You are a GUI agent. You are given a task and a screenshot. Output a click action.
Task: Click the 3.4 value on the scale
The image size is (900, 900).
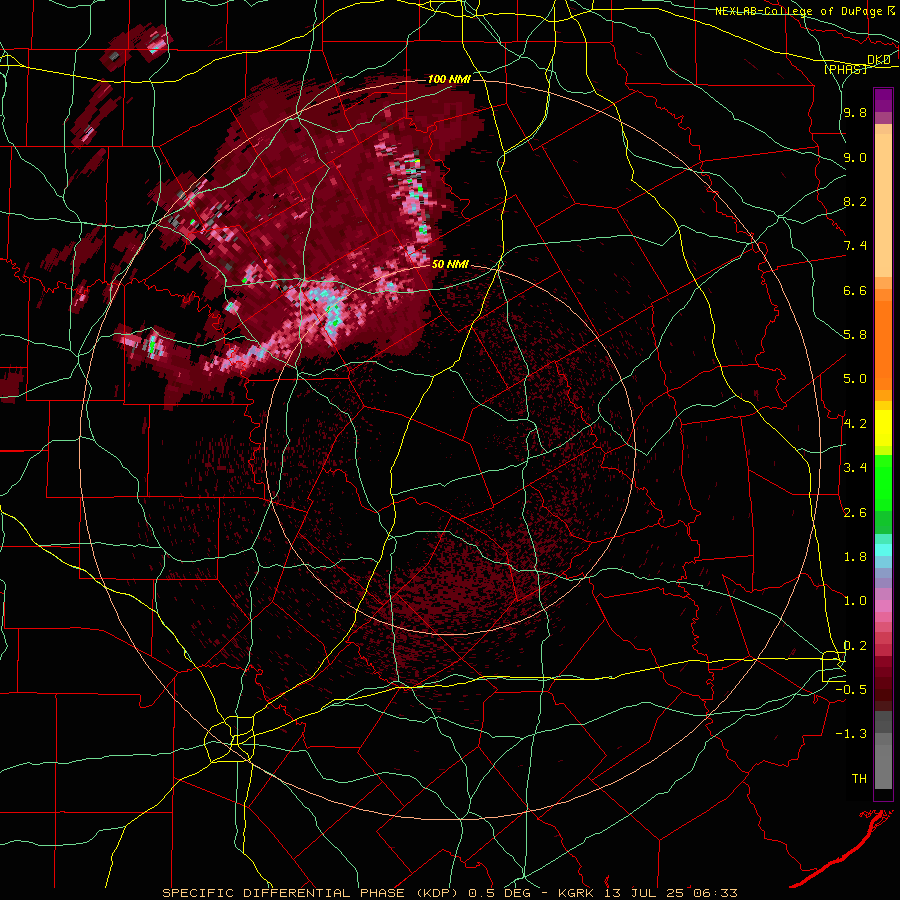coord(855,468)
